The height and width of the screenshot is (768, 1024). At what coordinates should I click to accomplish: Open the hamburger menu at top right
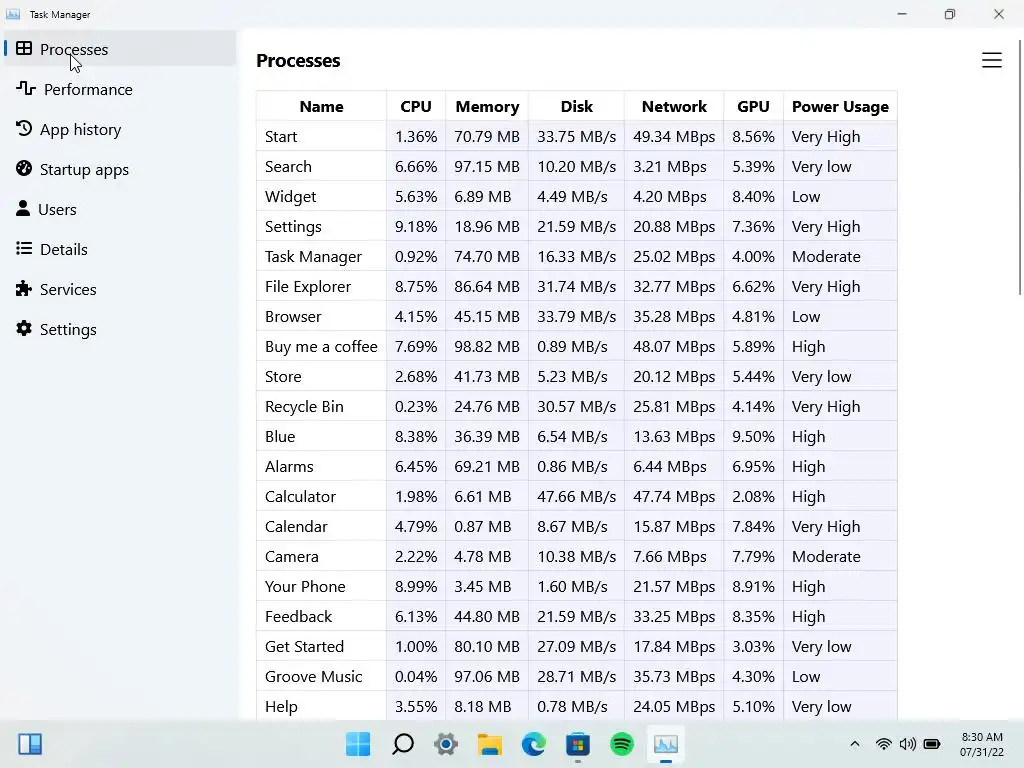point(991,61)
